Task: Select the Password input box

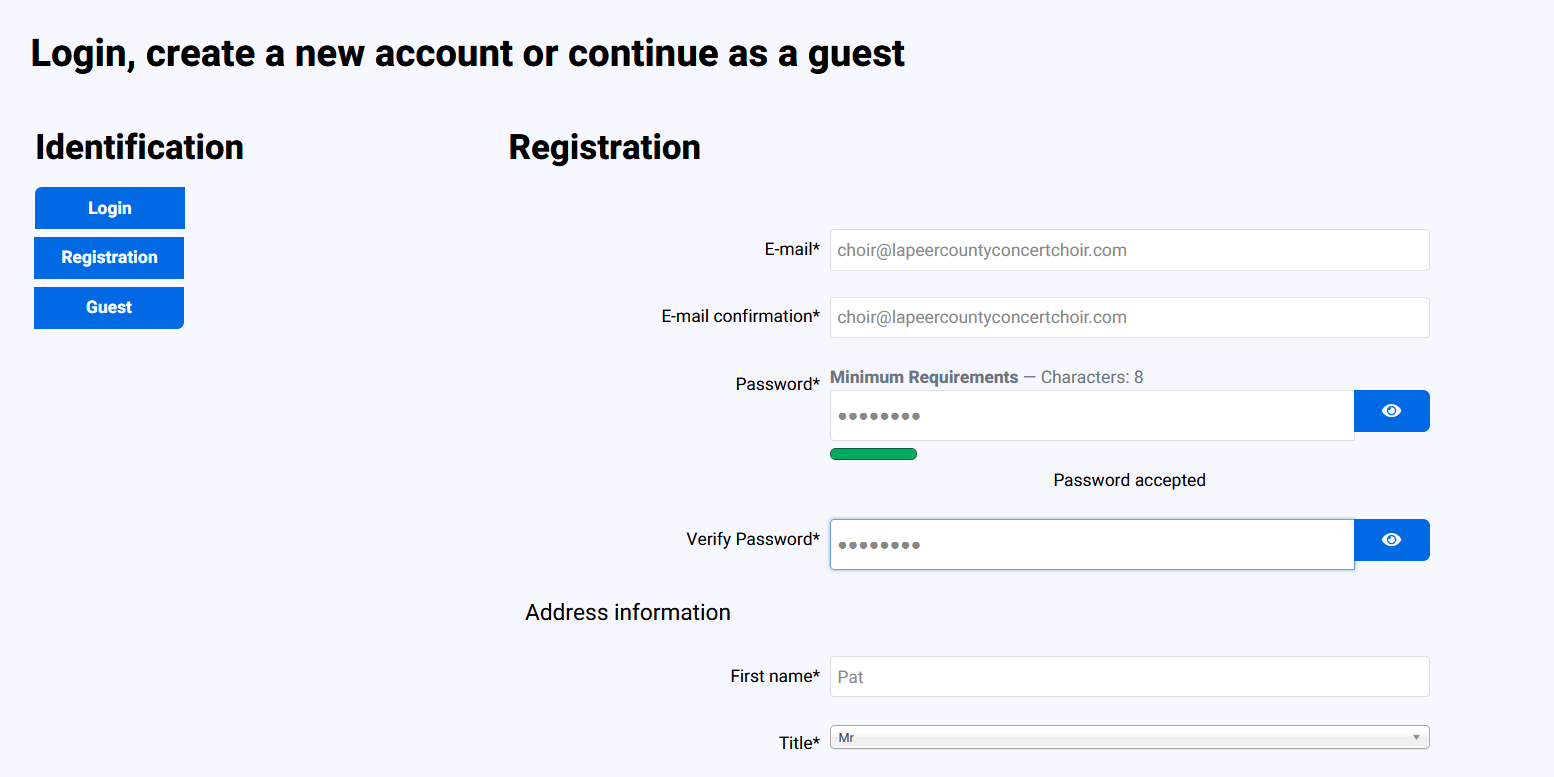Action: [x=1091, y=416]
